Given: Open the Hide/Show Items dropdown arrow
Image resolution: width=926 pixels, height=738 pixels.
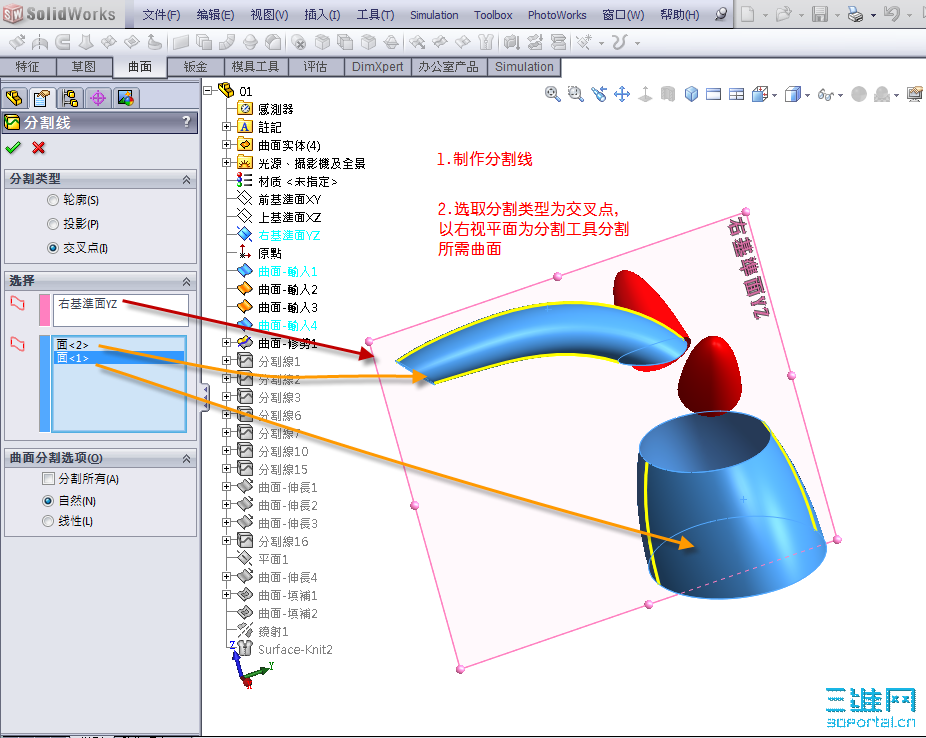Looking at the screenshot, I should tap(840, 95).
